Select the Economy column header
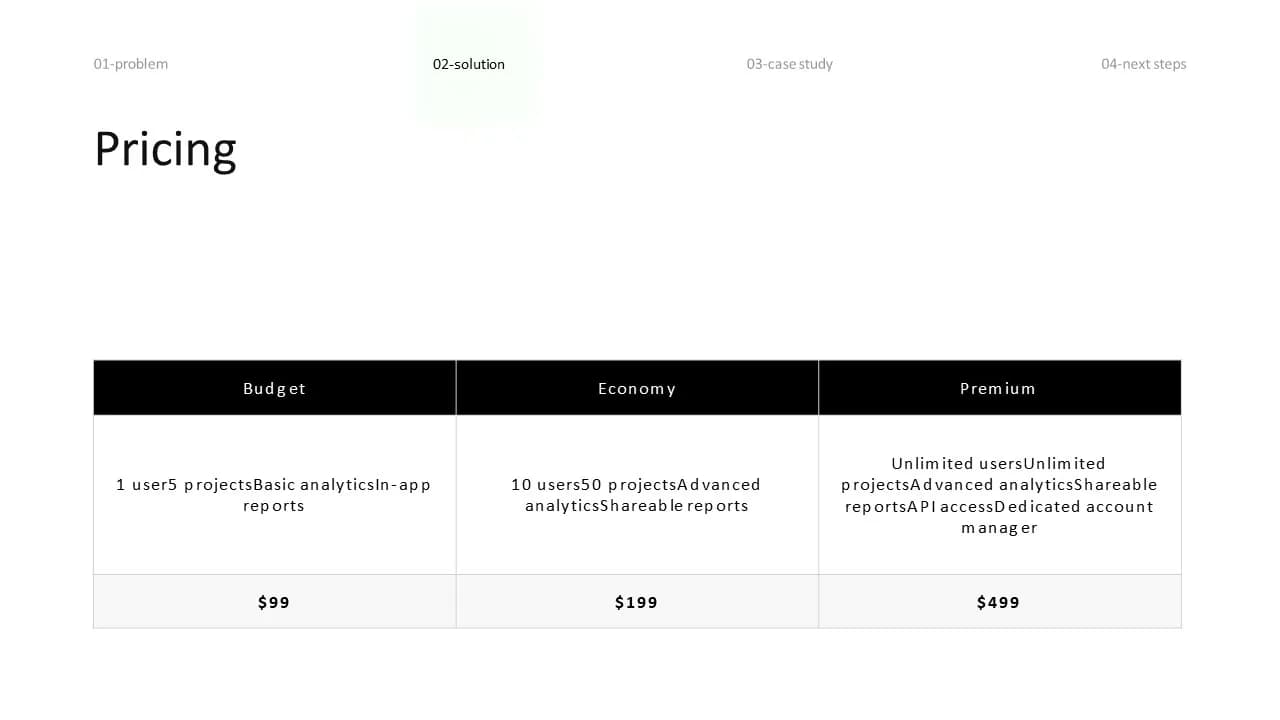Viewport: 1280px width, 720px height. tap(637, 388)
